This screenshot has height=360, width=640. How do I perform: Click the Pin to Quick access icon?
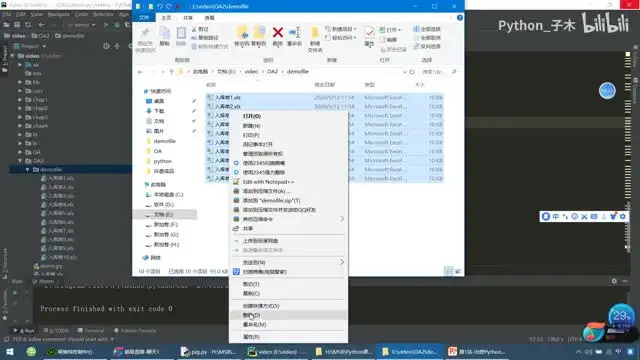145,33
